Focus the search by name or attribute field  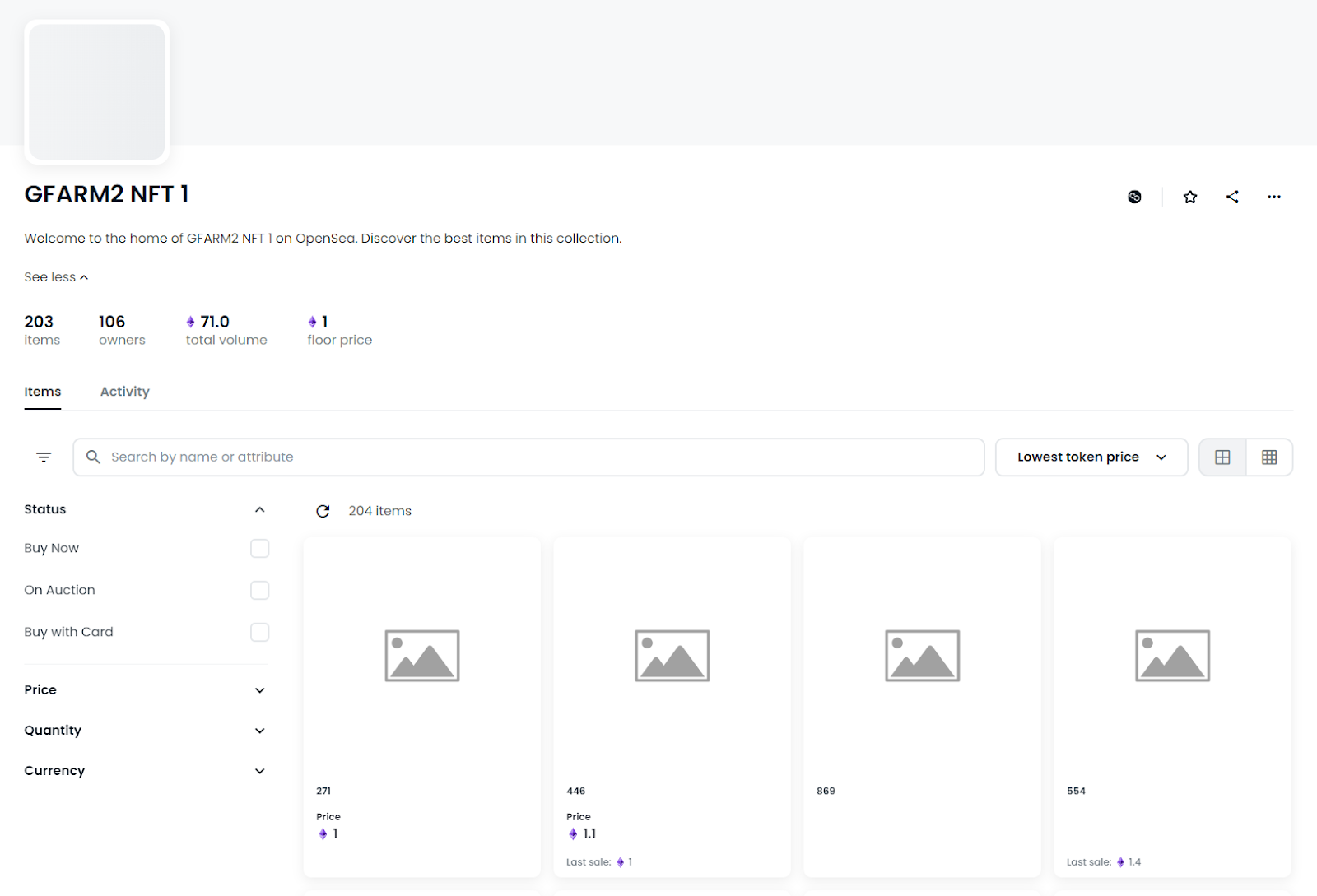click(528, 457)
